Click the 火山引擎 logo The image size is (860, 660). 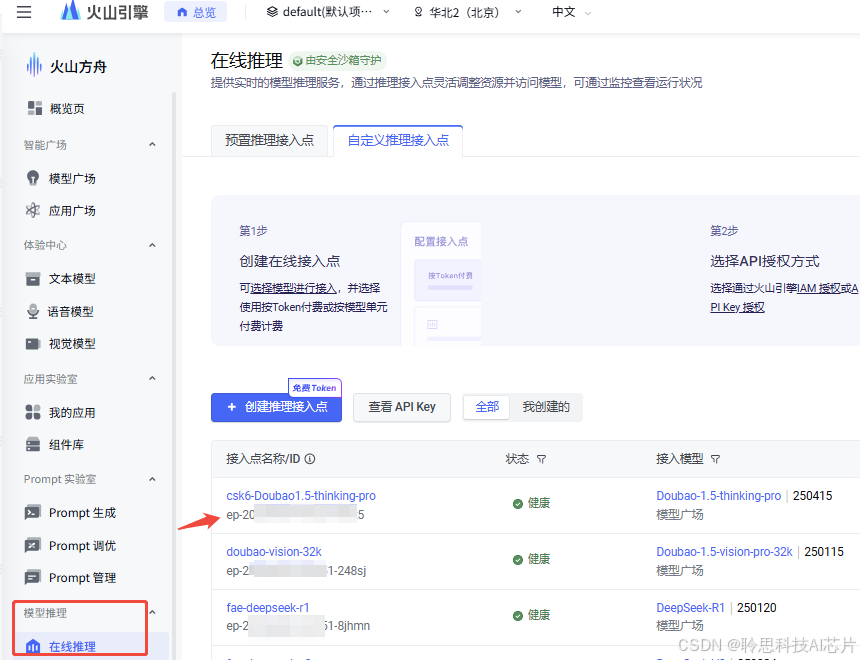click(x=104, y=11)
